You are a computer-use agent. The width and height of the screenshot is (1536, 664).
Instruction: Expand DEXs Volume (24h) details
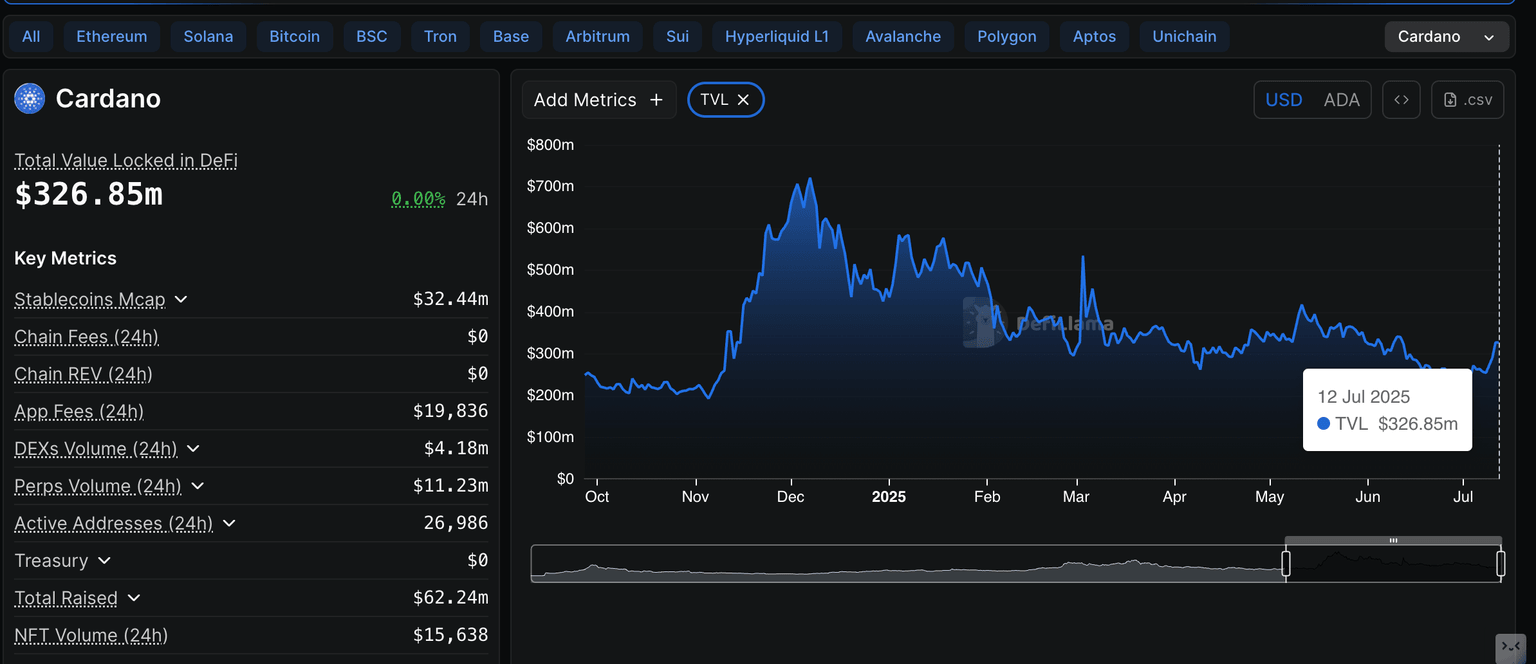(193, 449)
